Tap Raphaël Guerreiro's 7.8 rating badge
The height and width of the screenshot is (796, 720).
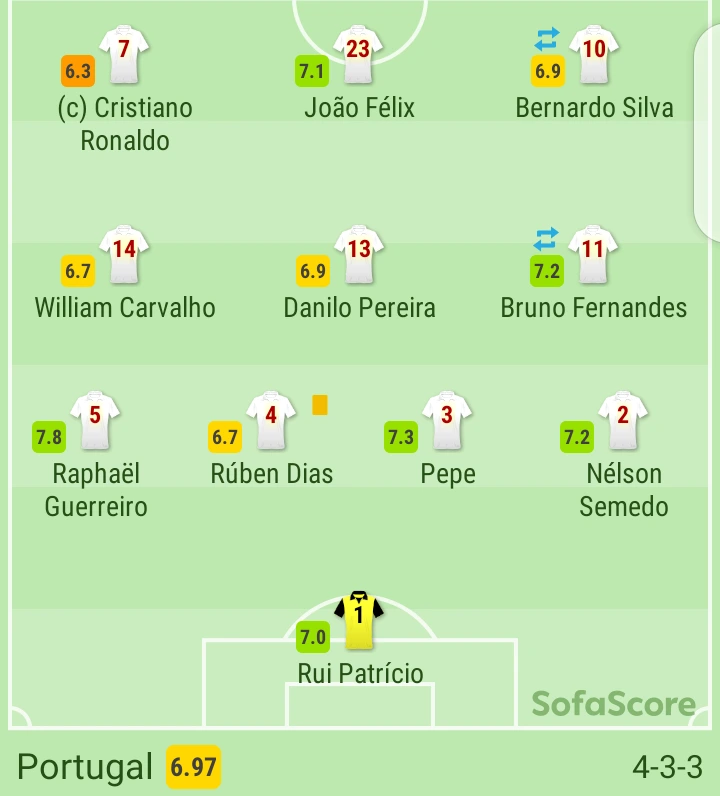49,437
